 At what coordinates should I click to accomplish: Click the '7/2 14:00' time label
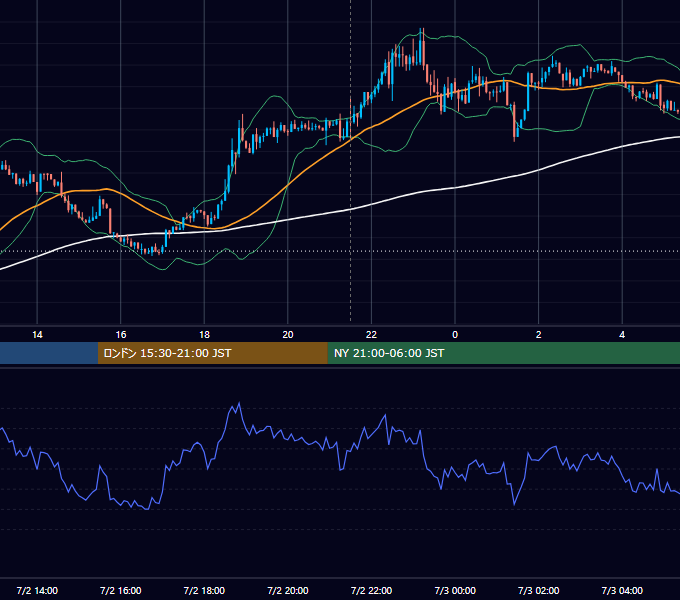(37, 590)
